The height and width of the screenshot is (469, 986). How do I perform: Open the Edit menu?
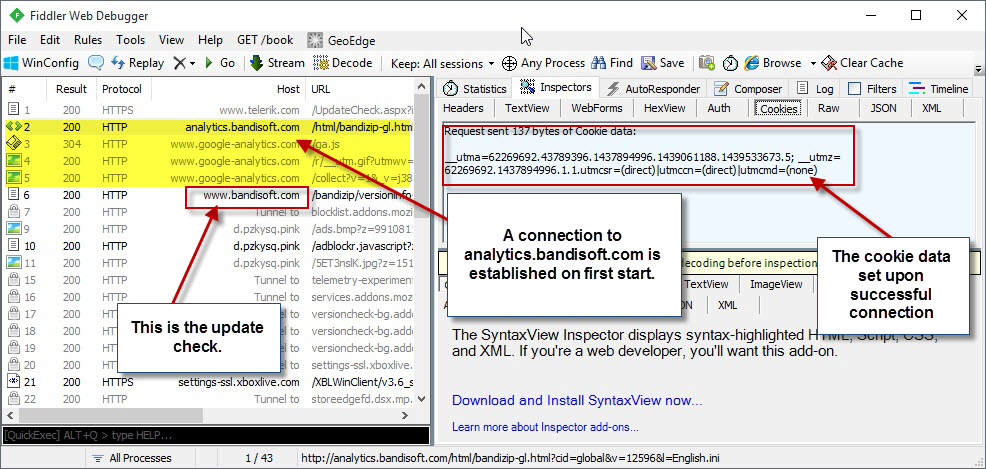[x=50, y=40]
